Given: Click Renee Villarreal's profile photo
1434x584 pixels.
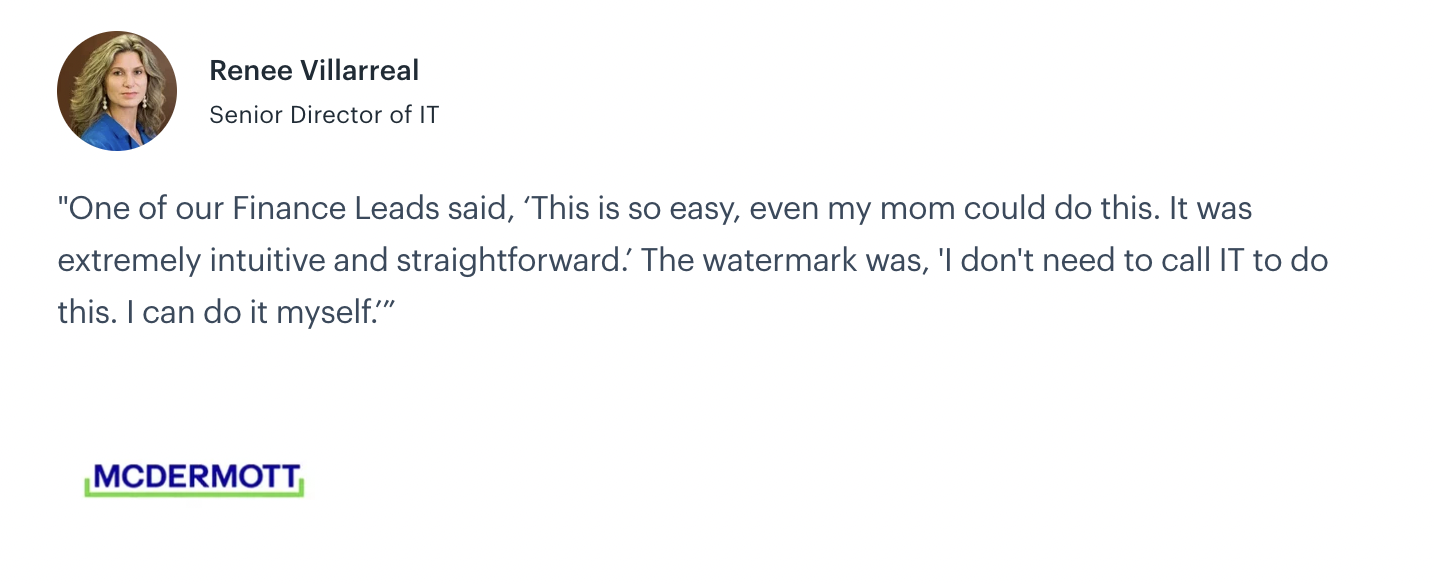Looking at the screenshot, I should [x=117, y=91].
